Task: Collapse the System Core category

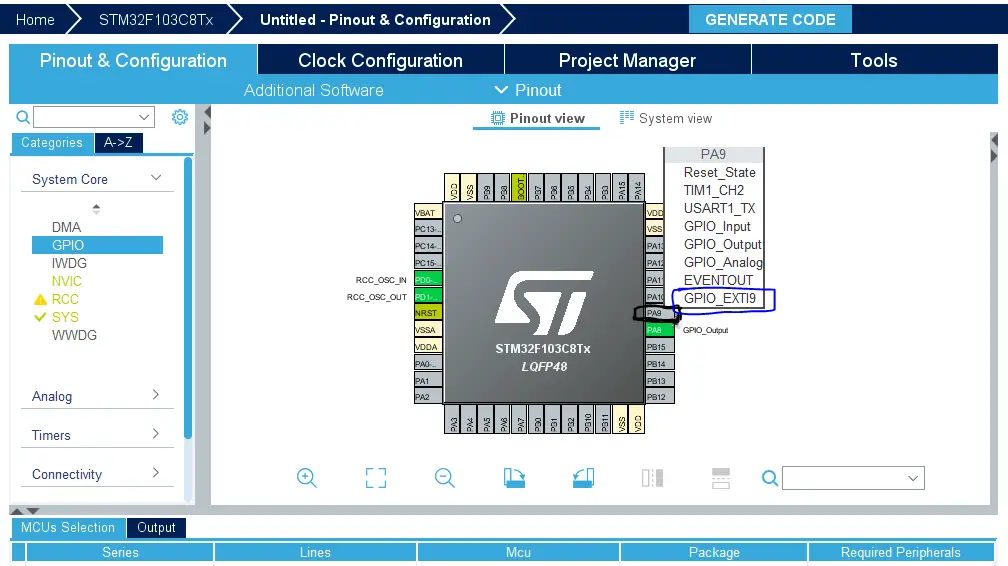Action: [x=156, y=178]
